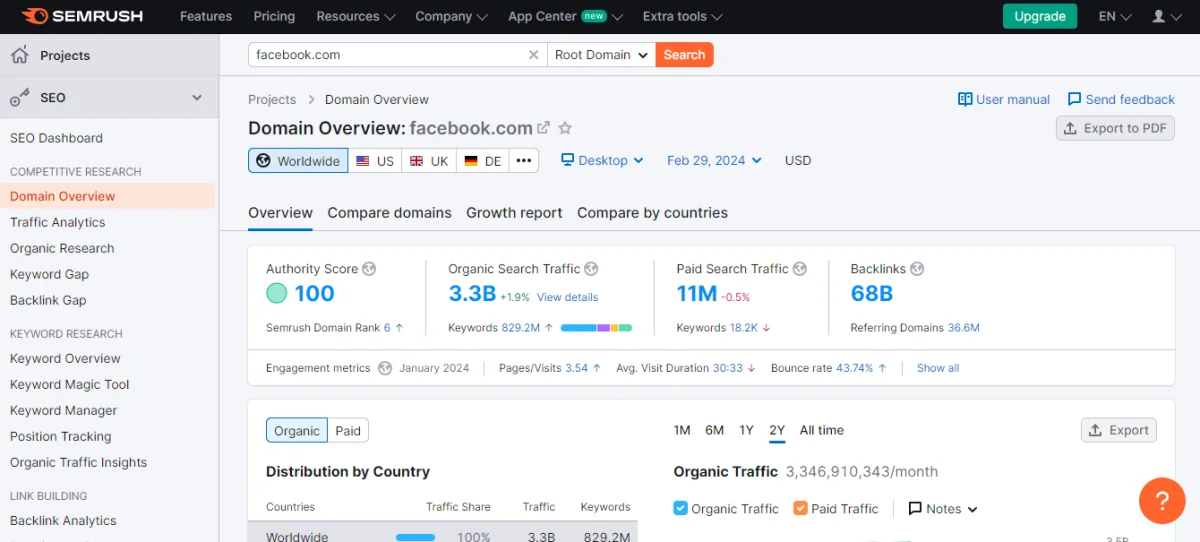Open the Desktop device dropdown
The width and height of the screenshot is (1200, 542).
tap(602, 160)
